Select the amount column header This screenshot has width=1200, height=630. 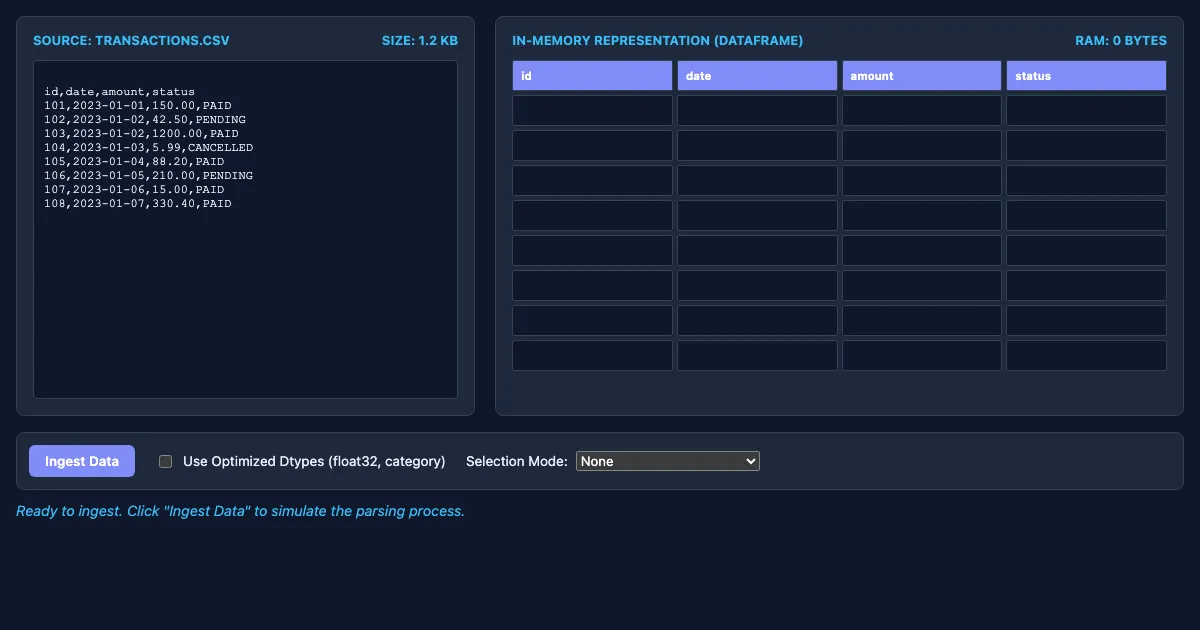pos(922,76)
